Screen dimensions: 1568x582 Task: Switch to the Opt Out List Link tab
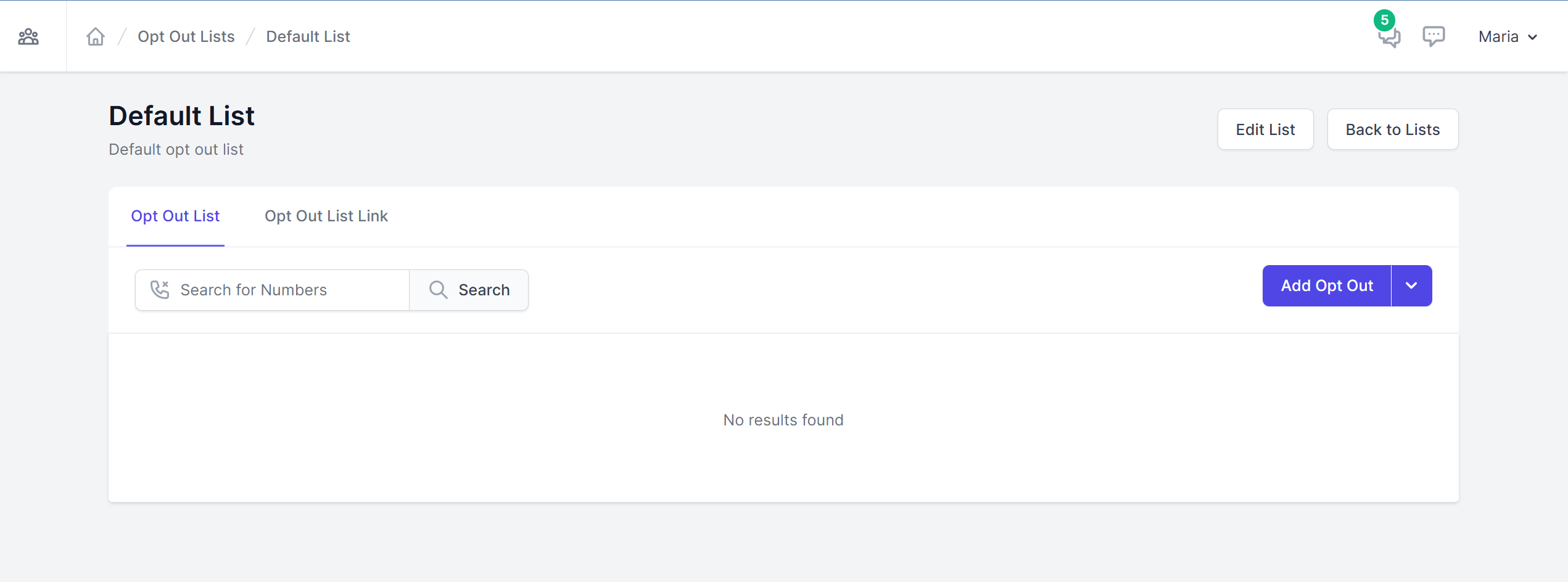[x=326, y=216]
